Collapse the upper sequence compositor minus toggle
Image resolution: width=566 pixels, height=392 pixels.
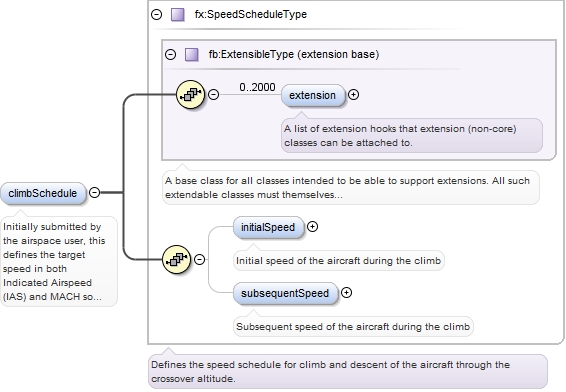pos(214,95)
